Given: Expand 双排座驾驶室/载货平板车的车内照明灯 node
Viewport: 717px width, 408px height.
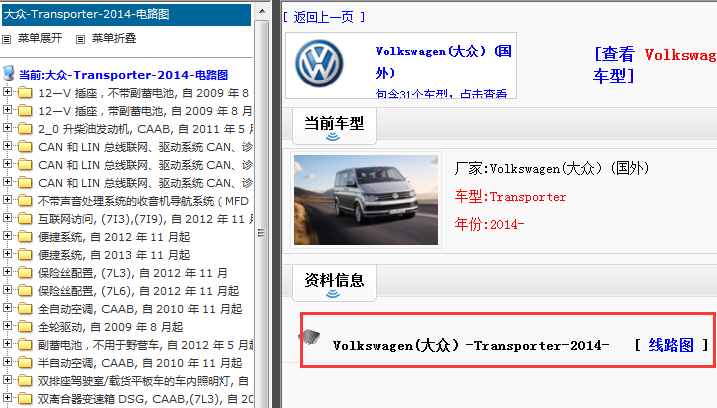Looking at the screenshot, I should click(7, 380).
